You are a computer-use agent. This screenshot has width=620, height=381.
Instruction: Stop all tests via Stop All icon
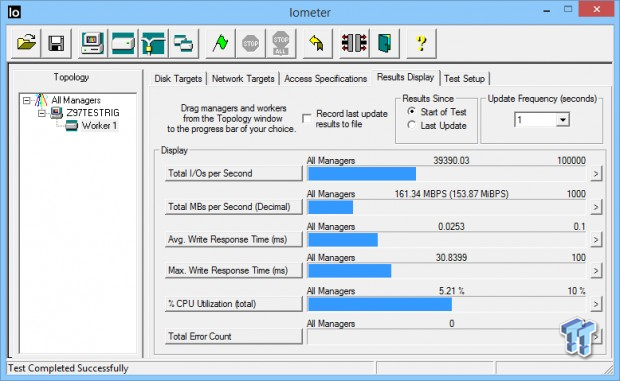coord(281,43)
